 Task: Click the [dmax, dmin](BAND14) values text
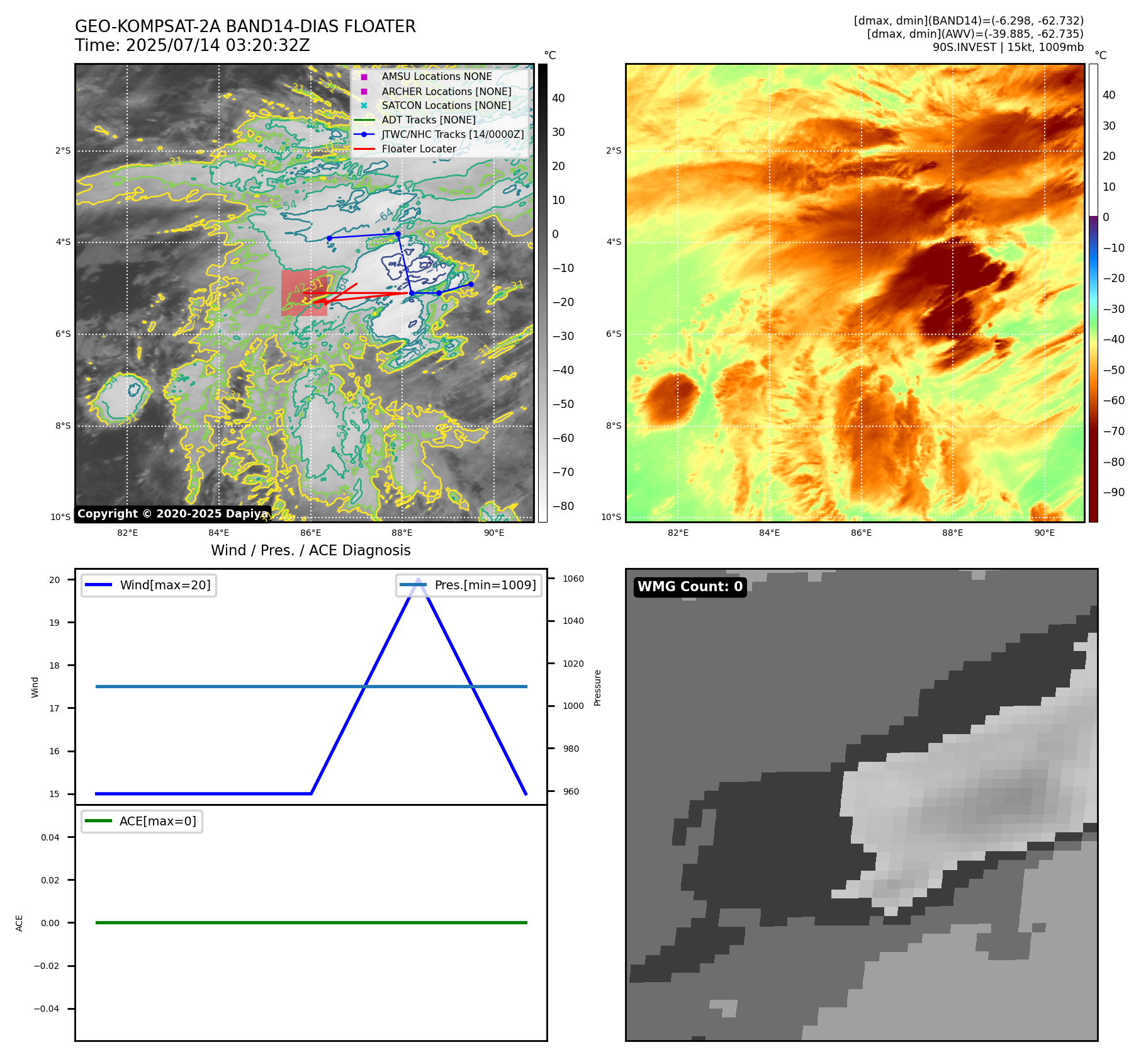click(969, 21)
